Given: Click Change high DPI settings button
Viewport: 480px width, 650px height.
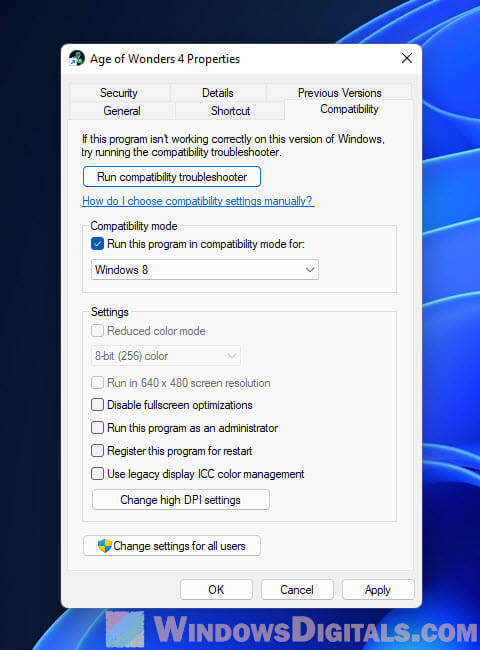Looking at the screenshot, I should (181, 500).
